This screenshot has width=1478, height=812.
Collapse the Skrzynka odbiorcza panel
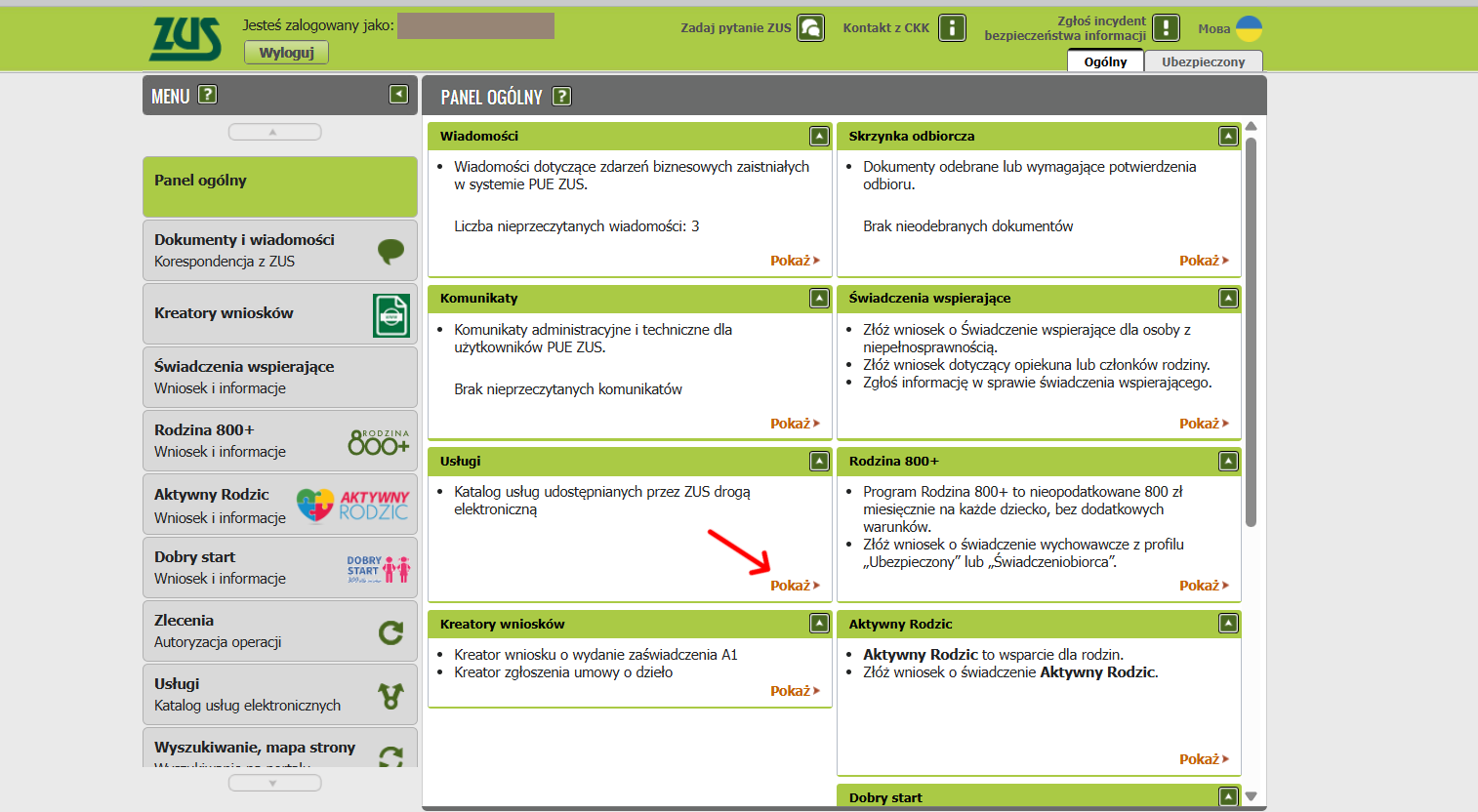(1228, 137)
